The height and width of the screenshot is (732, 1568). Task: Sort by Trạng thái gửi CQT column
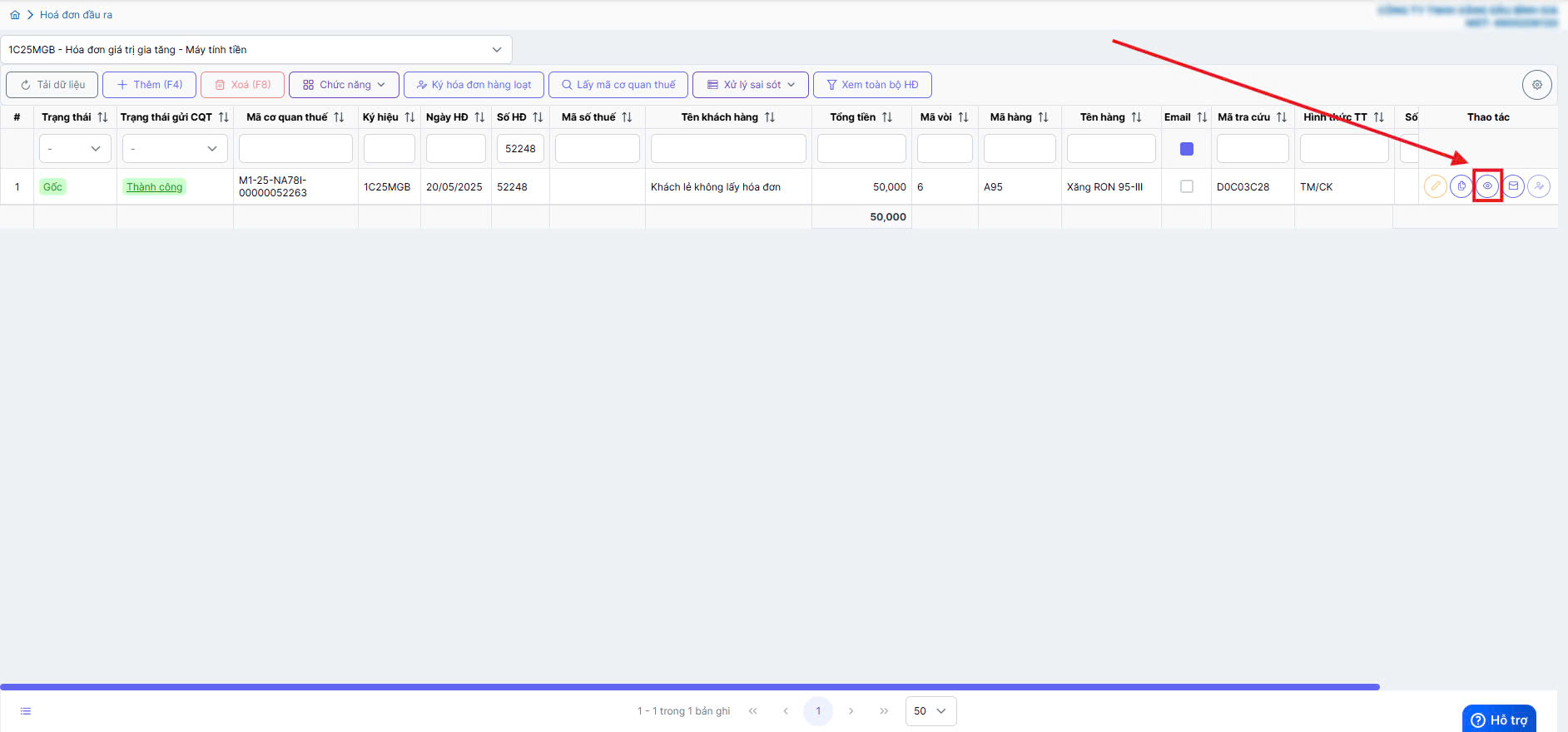[223, 117]
